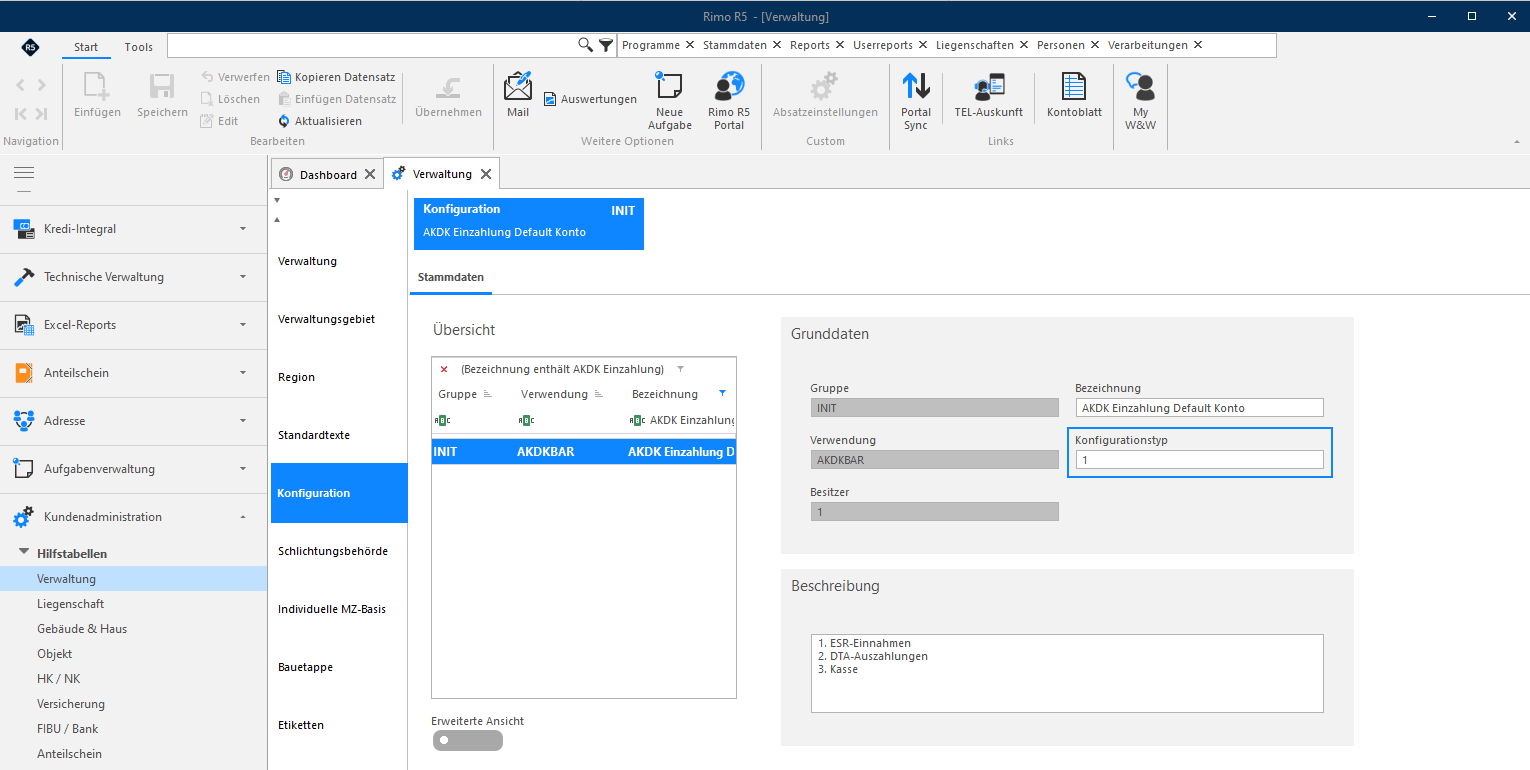
Task: Click the Neue Aufgabe icon
Action: click(x=669, y=87)
